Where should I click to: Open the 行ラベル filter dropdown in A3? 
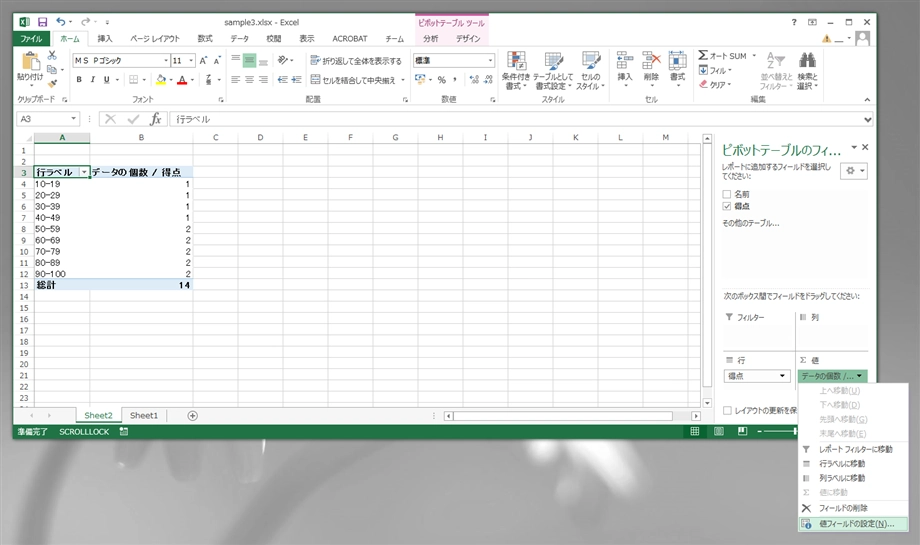(84, 172)
